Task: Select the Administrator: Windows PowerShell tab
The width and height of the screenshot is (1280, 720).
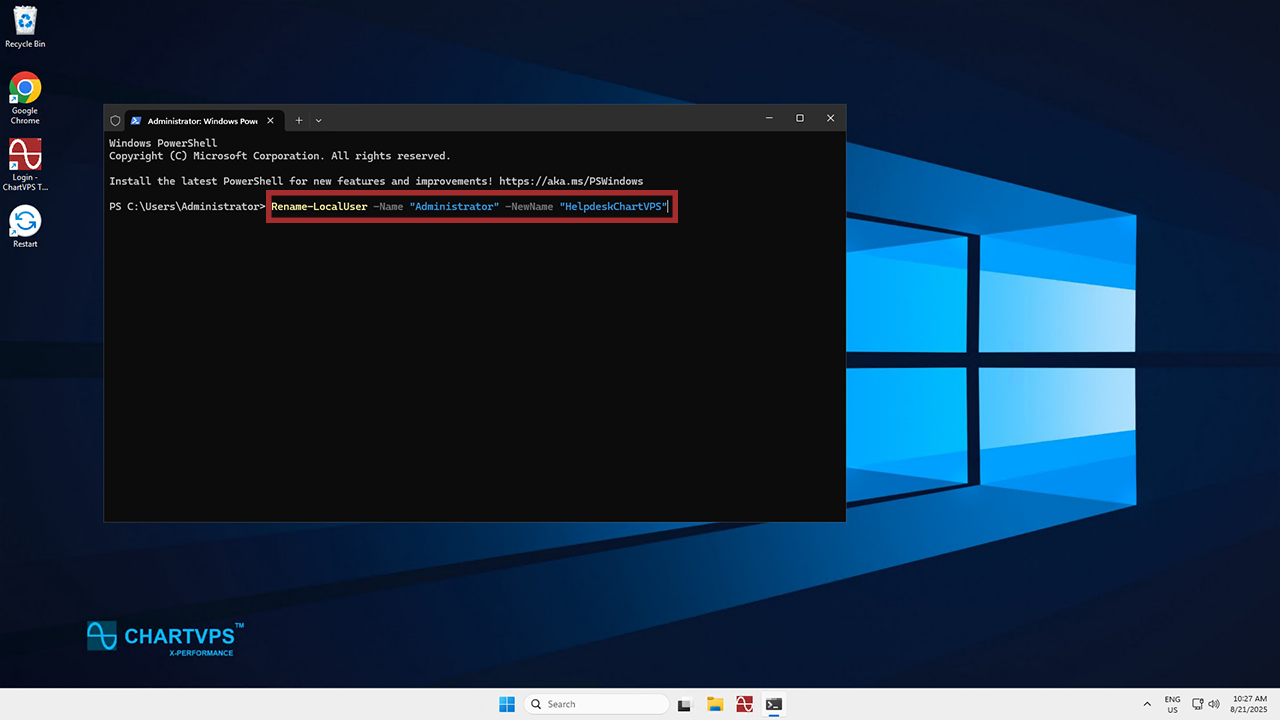Action: [200, 120]
